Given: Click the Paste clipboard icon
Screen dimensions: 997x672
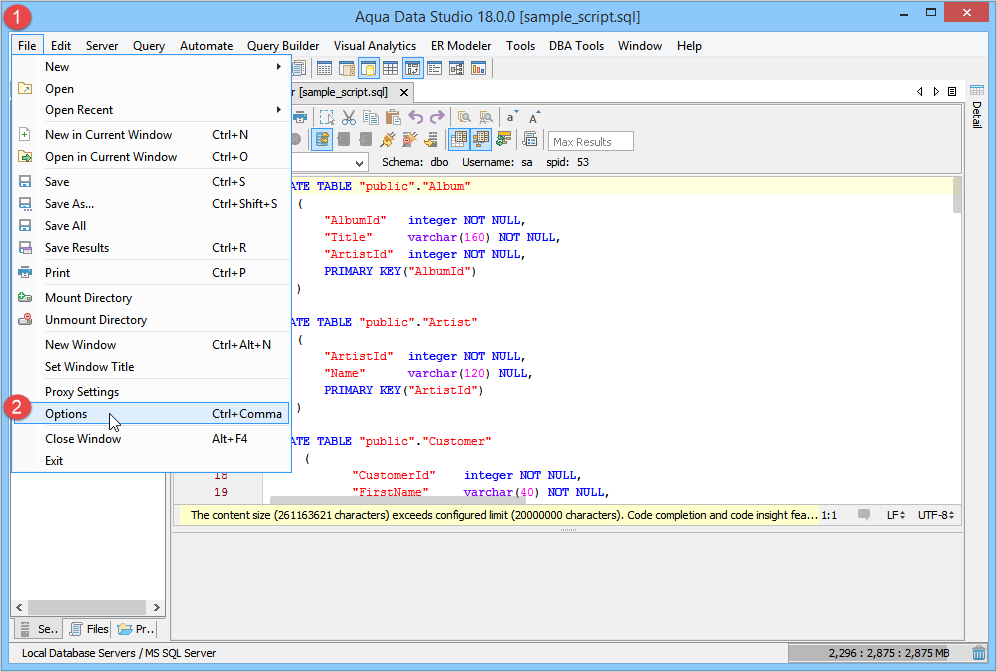Looking at the screenshot, I should [x=392, y=117].
